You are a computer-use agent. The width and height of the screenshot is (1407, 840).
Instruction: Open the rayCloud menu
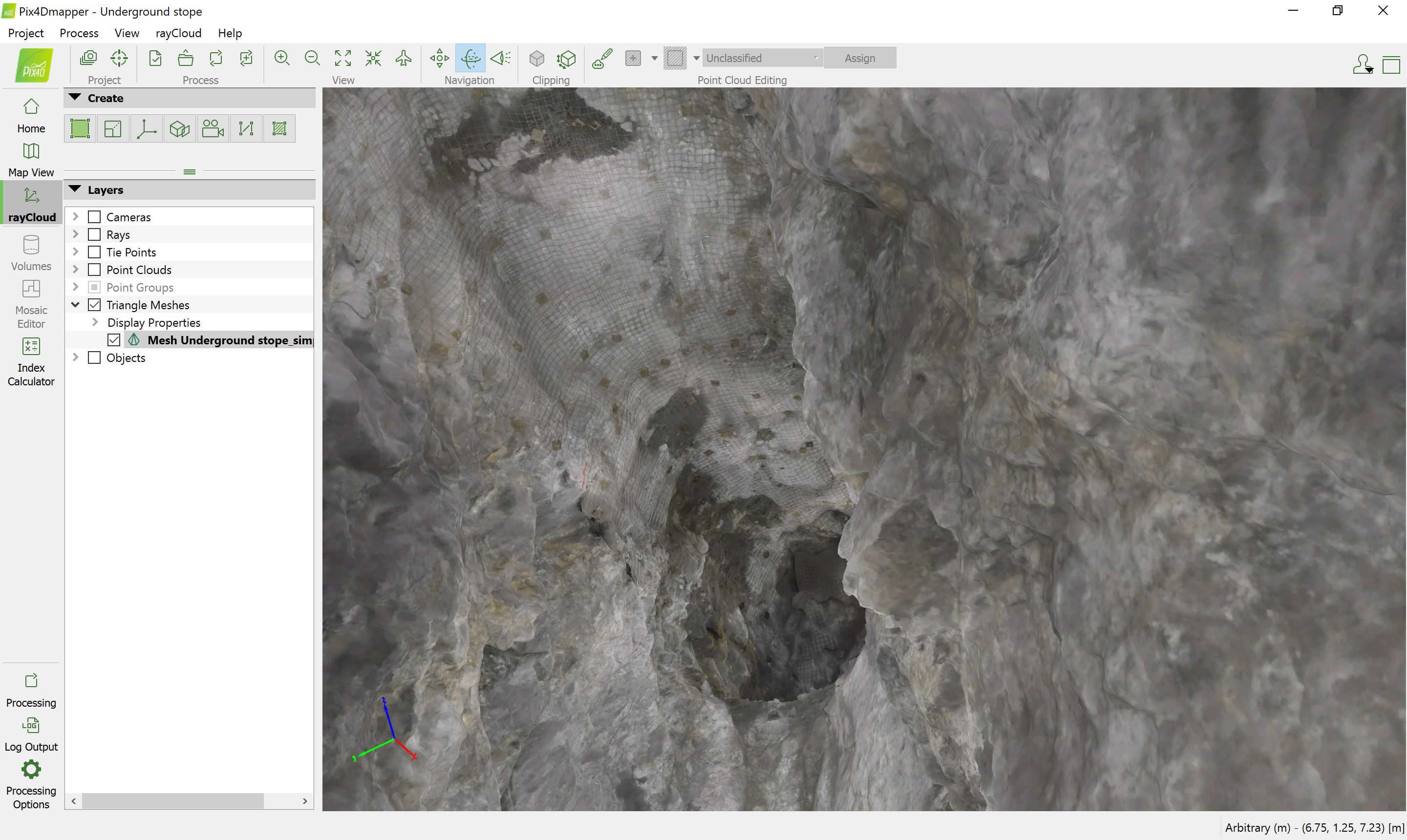point(178,33)
